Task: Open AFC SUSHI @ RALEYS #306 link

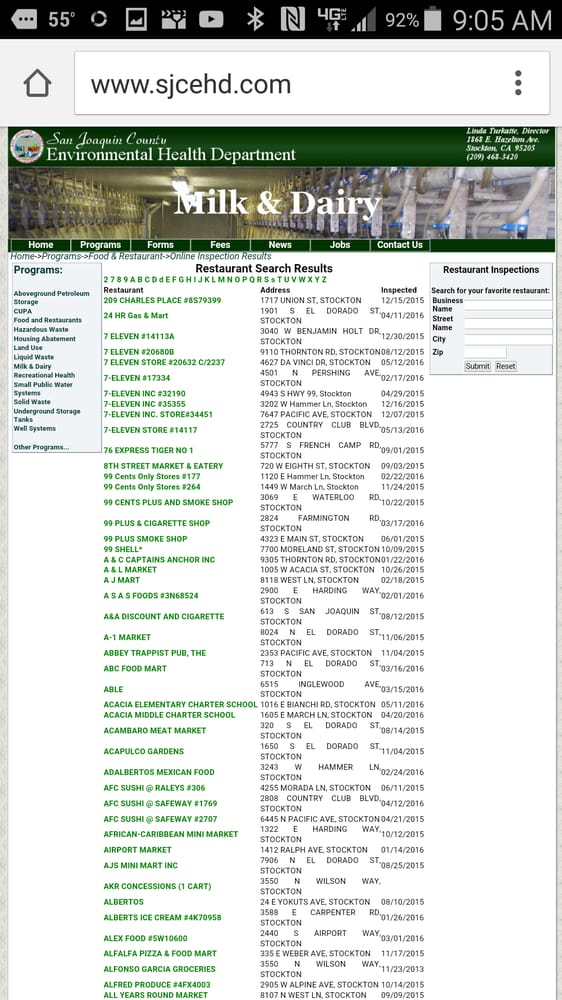Action: (x=154, y=788)
